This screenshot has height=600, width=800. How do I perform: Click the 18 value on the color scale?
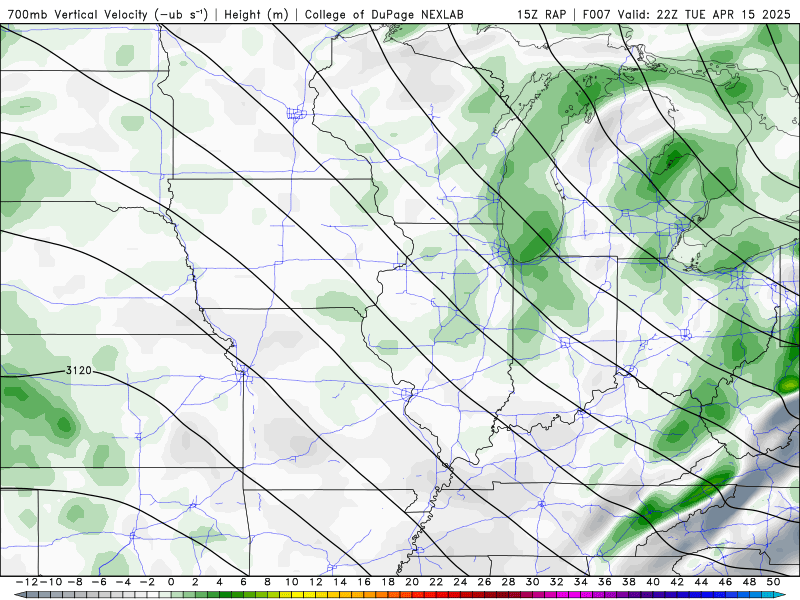388,582
